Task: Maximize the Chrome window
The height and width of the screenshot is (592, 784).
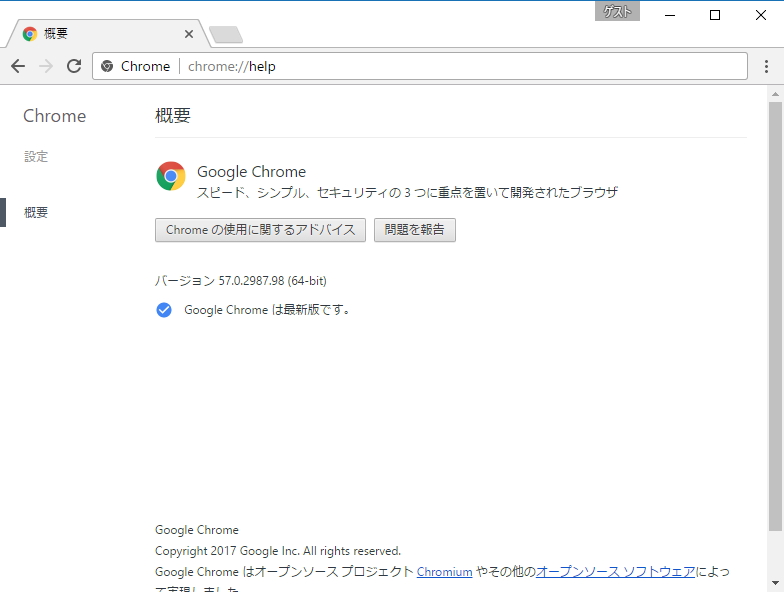Action: click(715, 15)
